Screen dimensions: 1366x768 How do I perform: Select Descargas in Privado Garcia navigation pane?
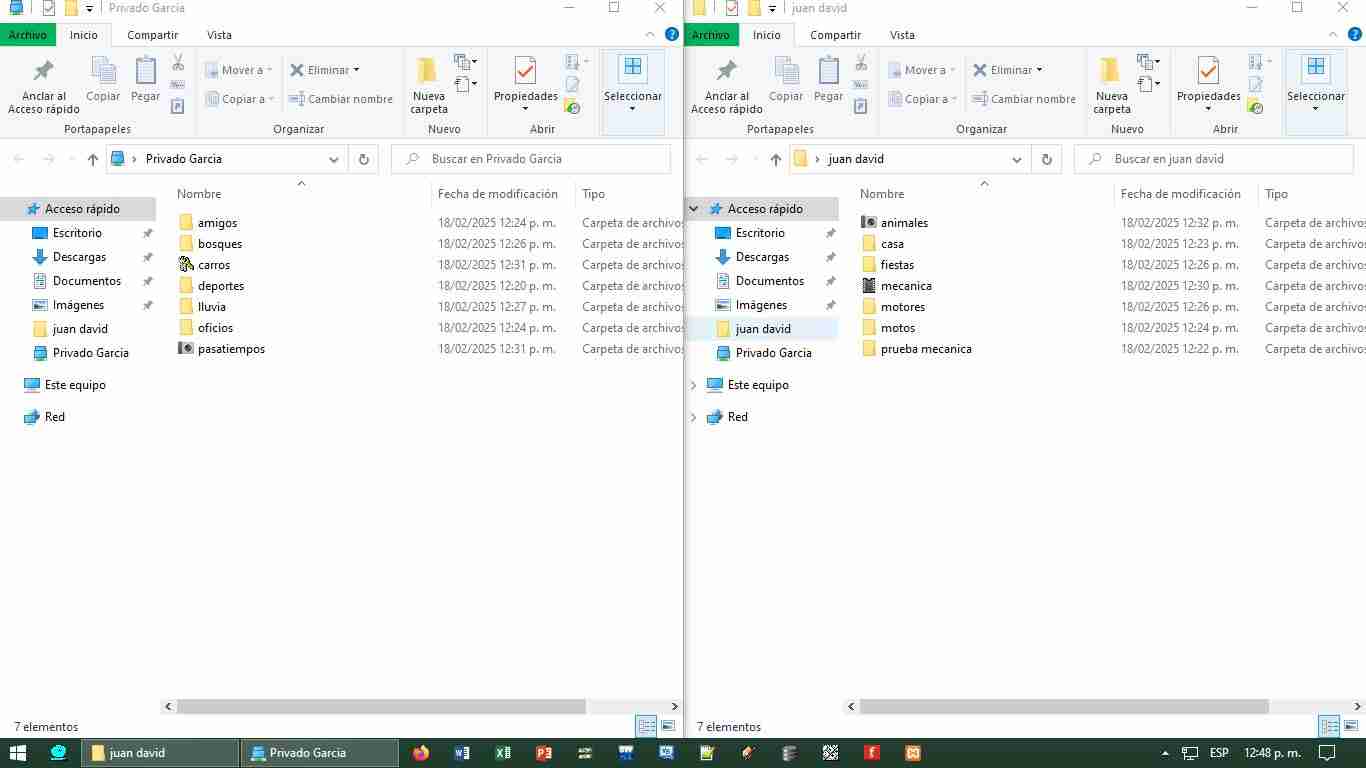pyautogui.click(x=79, y=257)
